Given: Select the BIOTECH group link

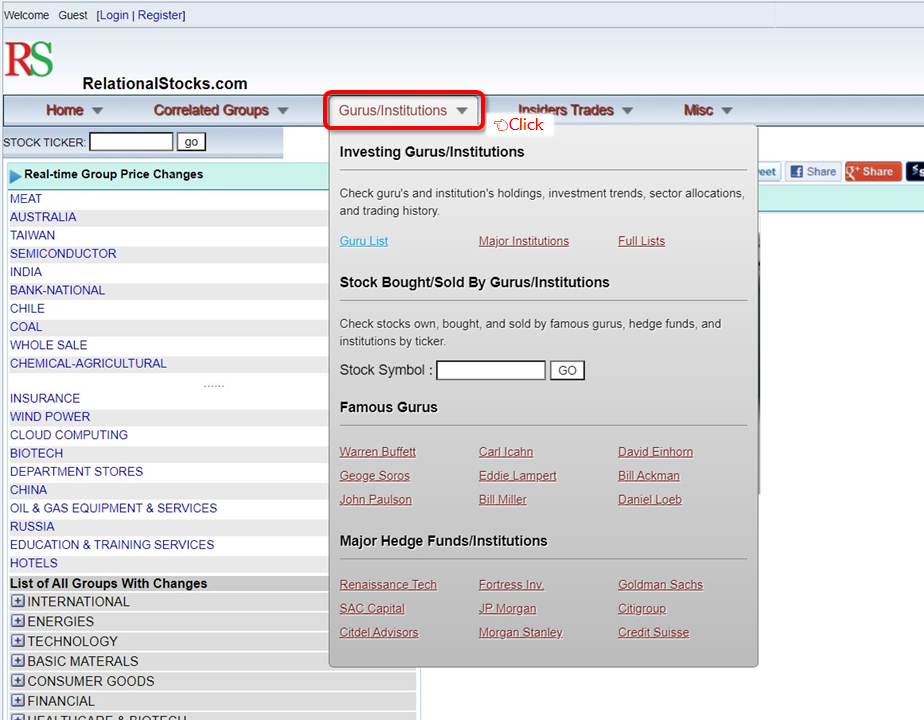Looking at the screenshot, I should click(37, 454).
